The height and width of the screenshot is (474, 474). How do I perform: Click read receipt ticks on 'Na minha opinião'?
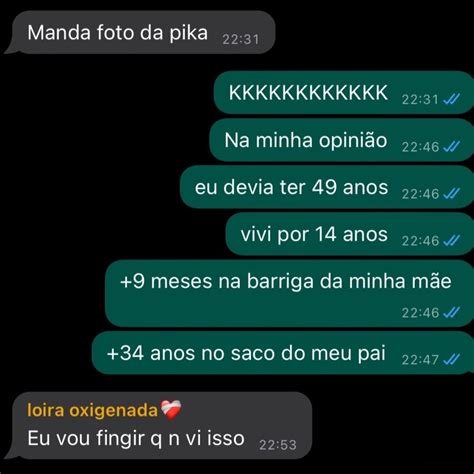451,147
